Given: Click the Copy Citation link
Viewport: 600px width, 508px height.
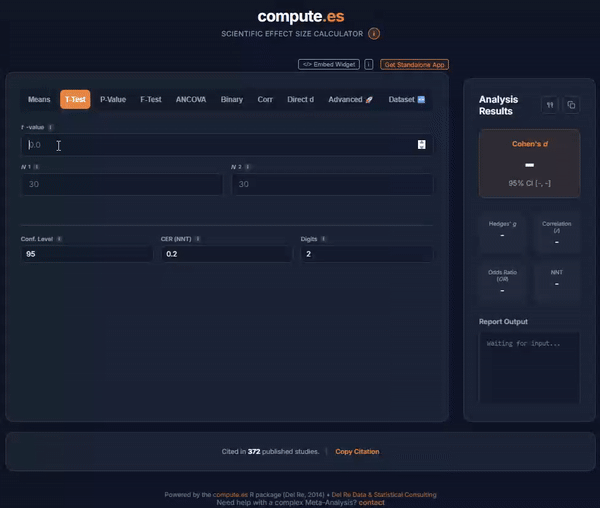Looking at the screenshot, I should pos(357,451).
